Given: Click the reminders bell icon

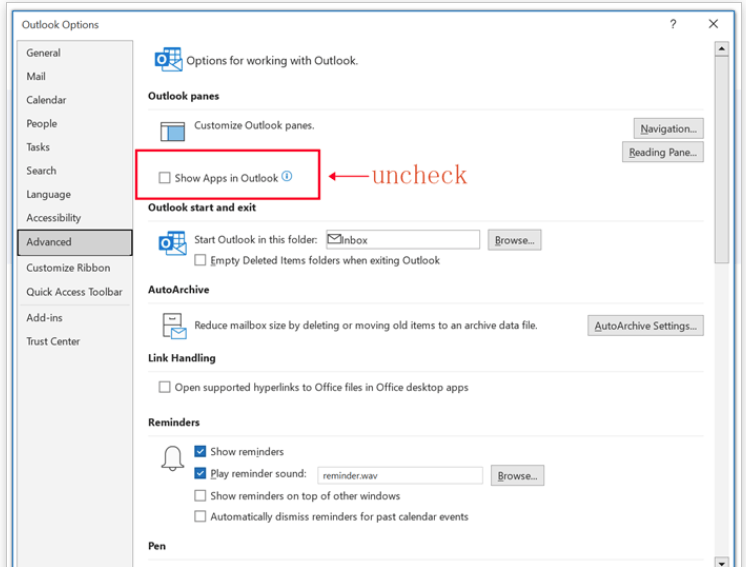Looking at the screenshot, I should (x=172, y=459).
